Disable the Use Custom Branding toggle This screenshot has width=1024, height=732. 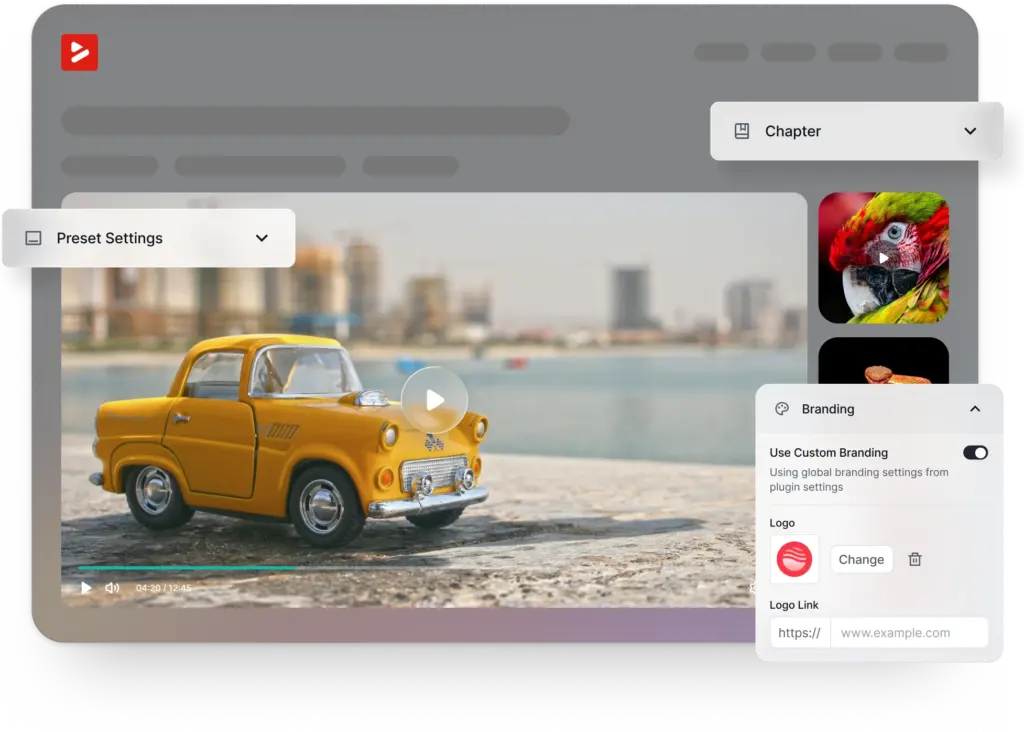tap(974, 452)
